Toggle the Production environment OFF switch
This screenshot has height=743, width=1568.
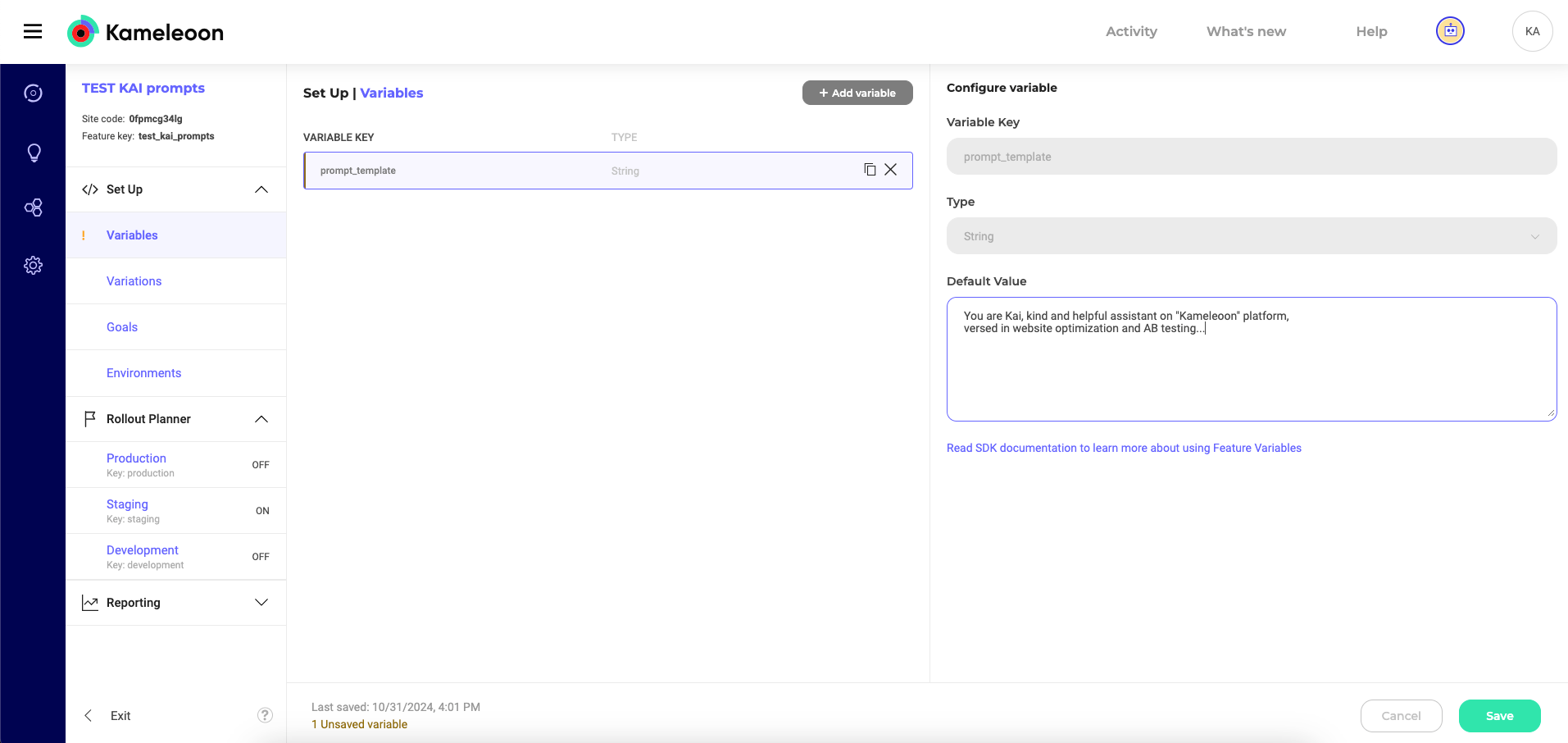tap(261, 465)
